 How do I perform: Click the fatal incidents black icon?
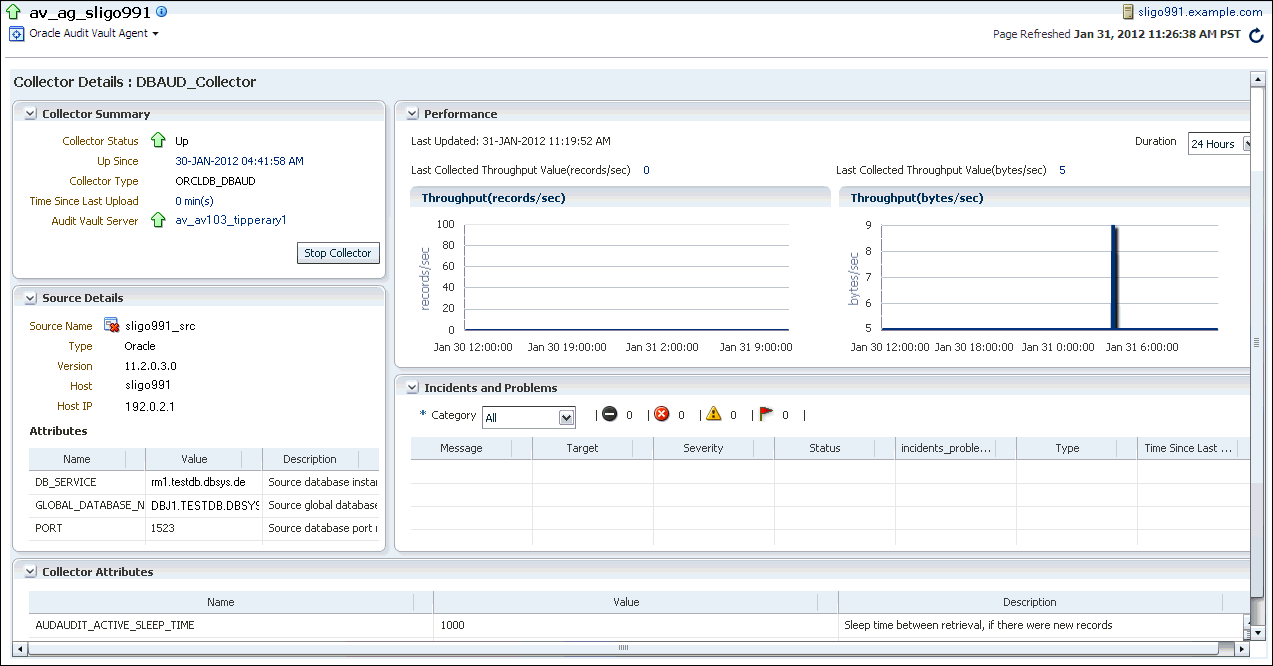coord(610,414)
